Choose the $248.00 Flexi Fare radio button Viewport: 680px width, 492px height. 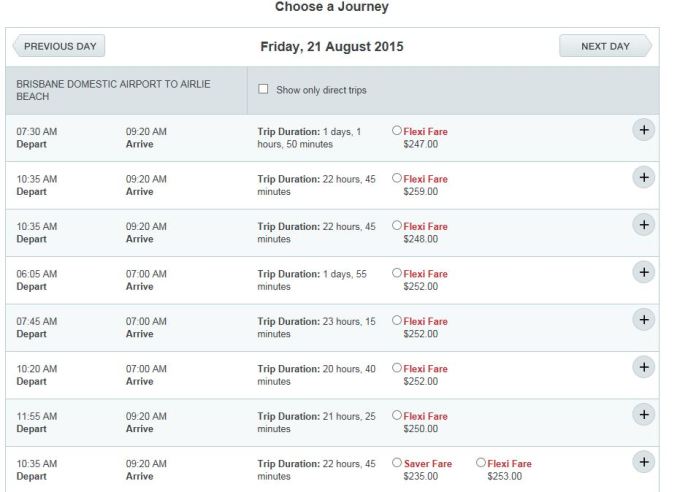tap(397, 226)
